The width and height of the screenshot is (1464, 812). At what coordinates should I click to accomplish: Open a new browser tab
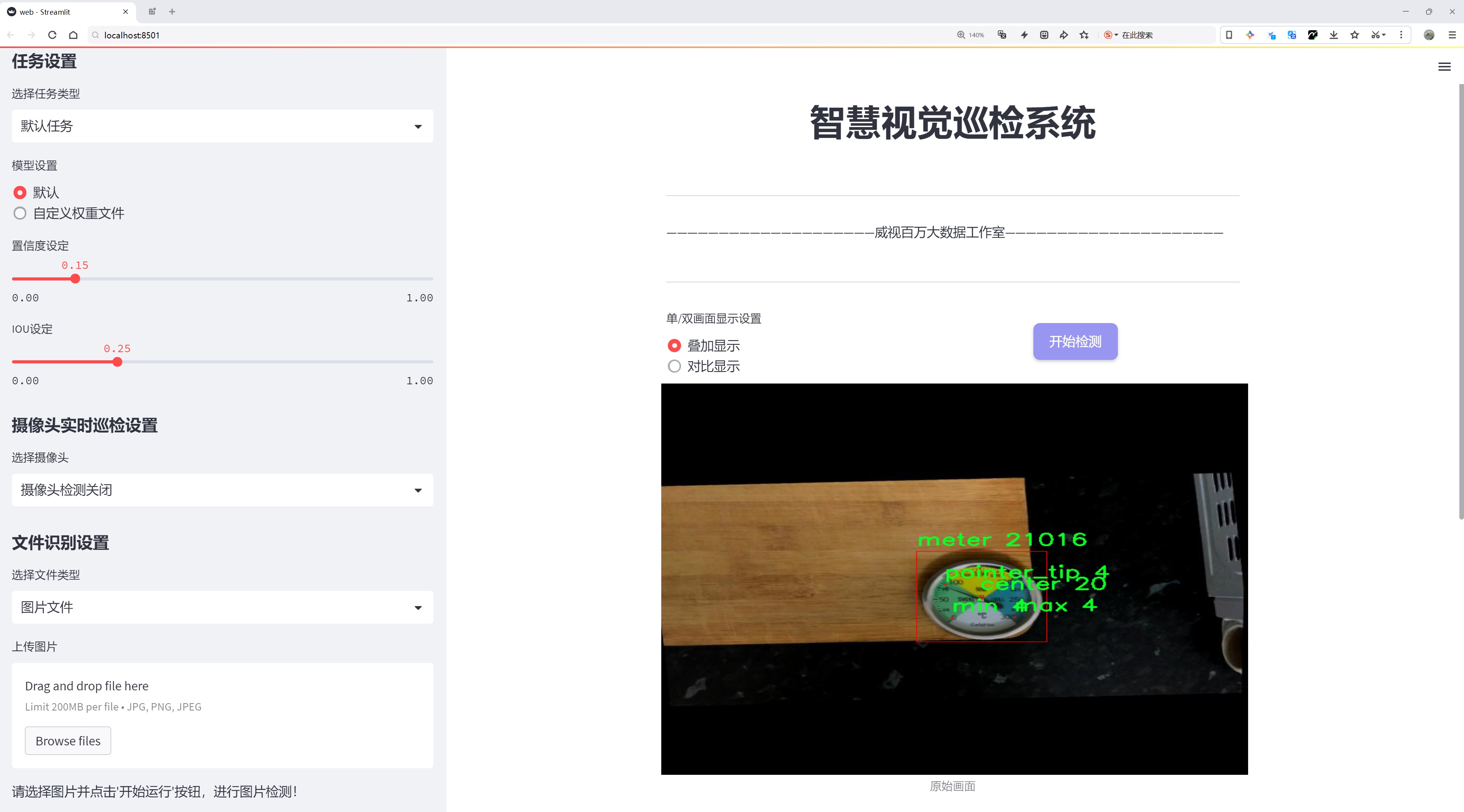pyautogui.click(x=172, y=11)
